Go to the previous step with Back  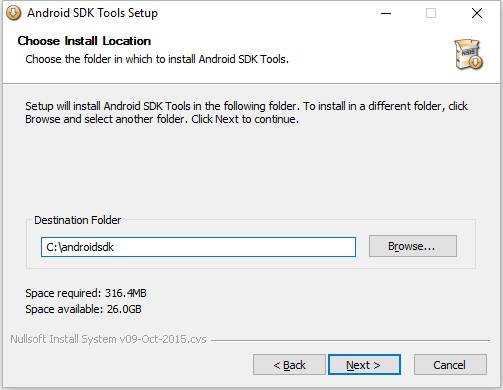pyautogui.click(x=289, y=365)
